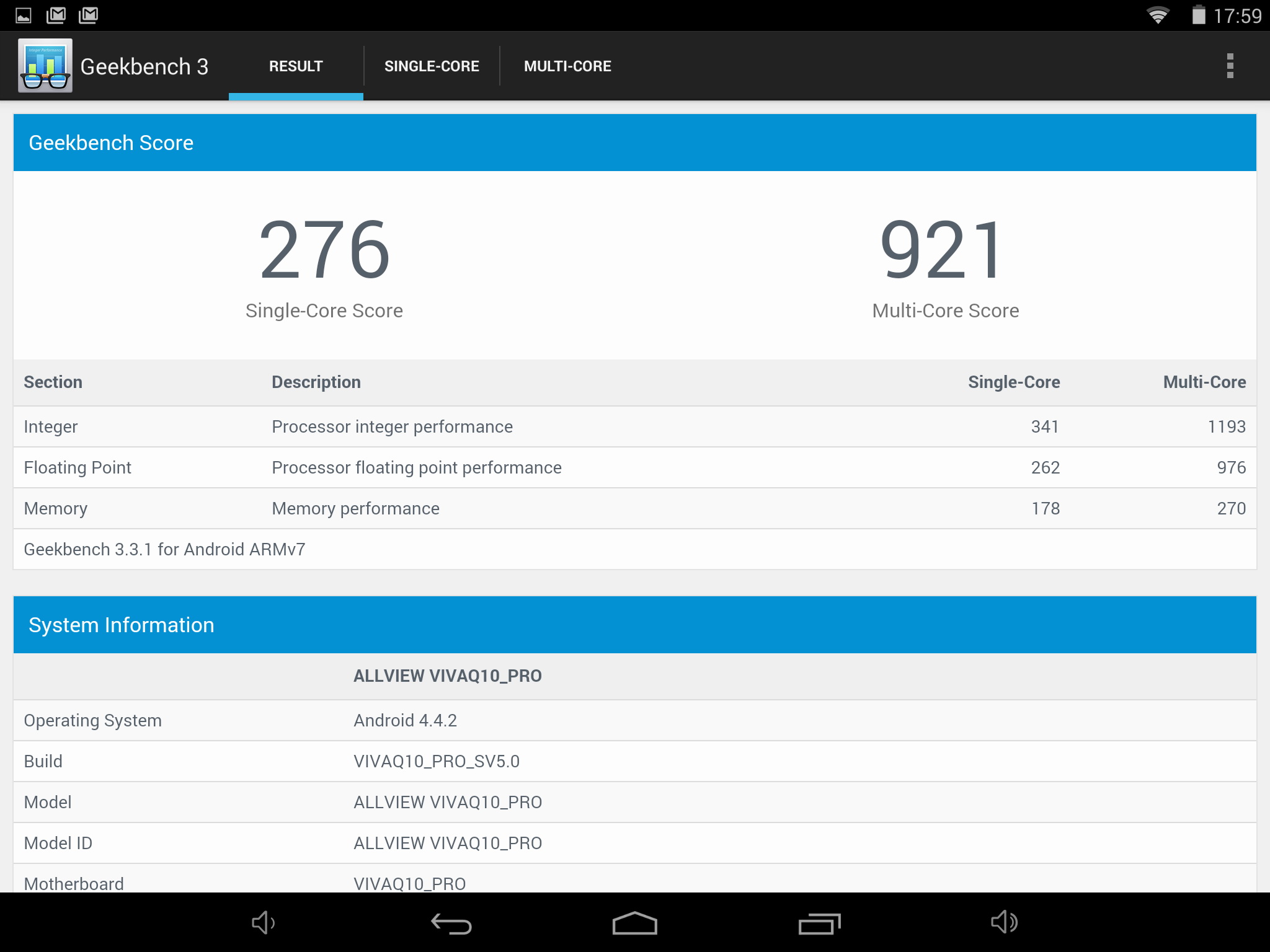1270x952 pixels.
Task: Tap Processor integer performance description
Action: 393,427
